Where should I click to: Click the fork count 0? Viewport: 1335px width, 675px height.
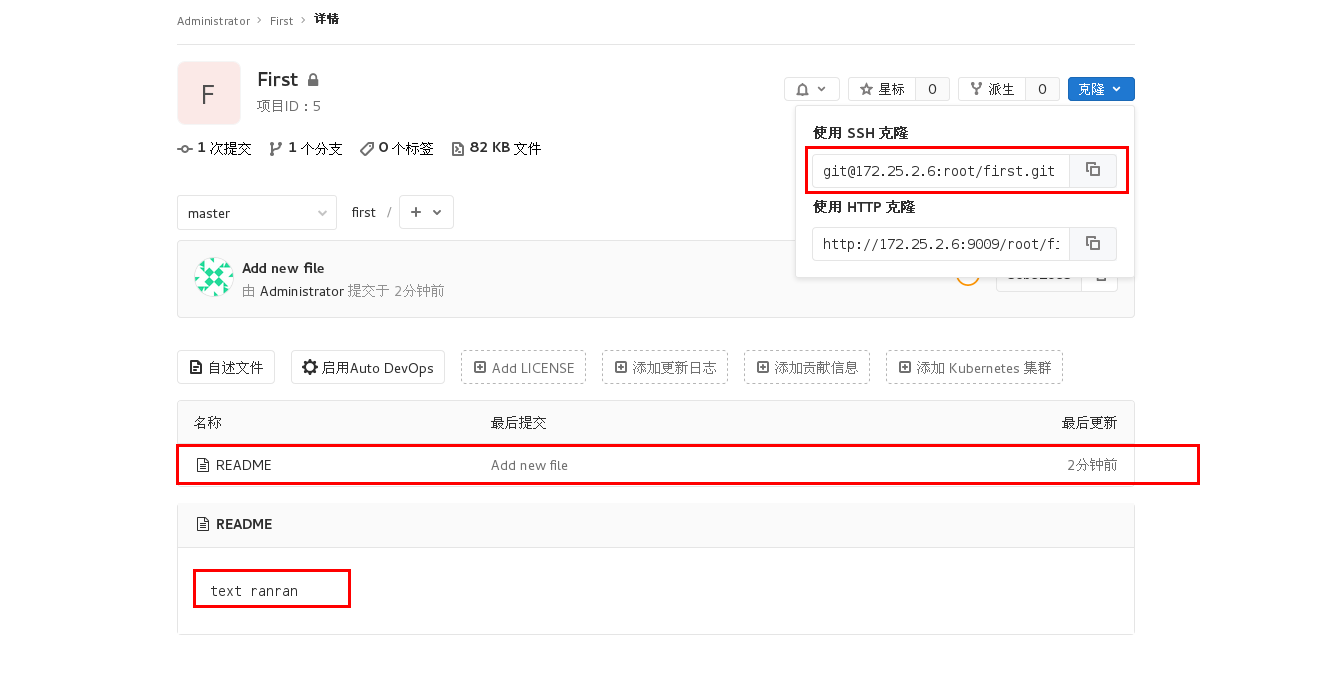[x=1042, y=89]
